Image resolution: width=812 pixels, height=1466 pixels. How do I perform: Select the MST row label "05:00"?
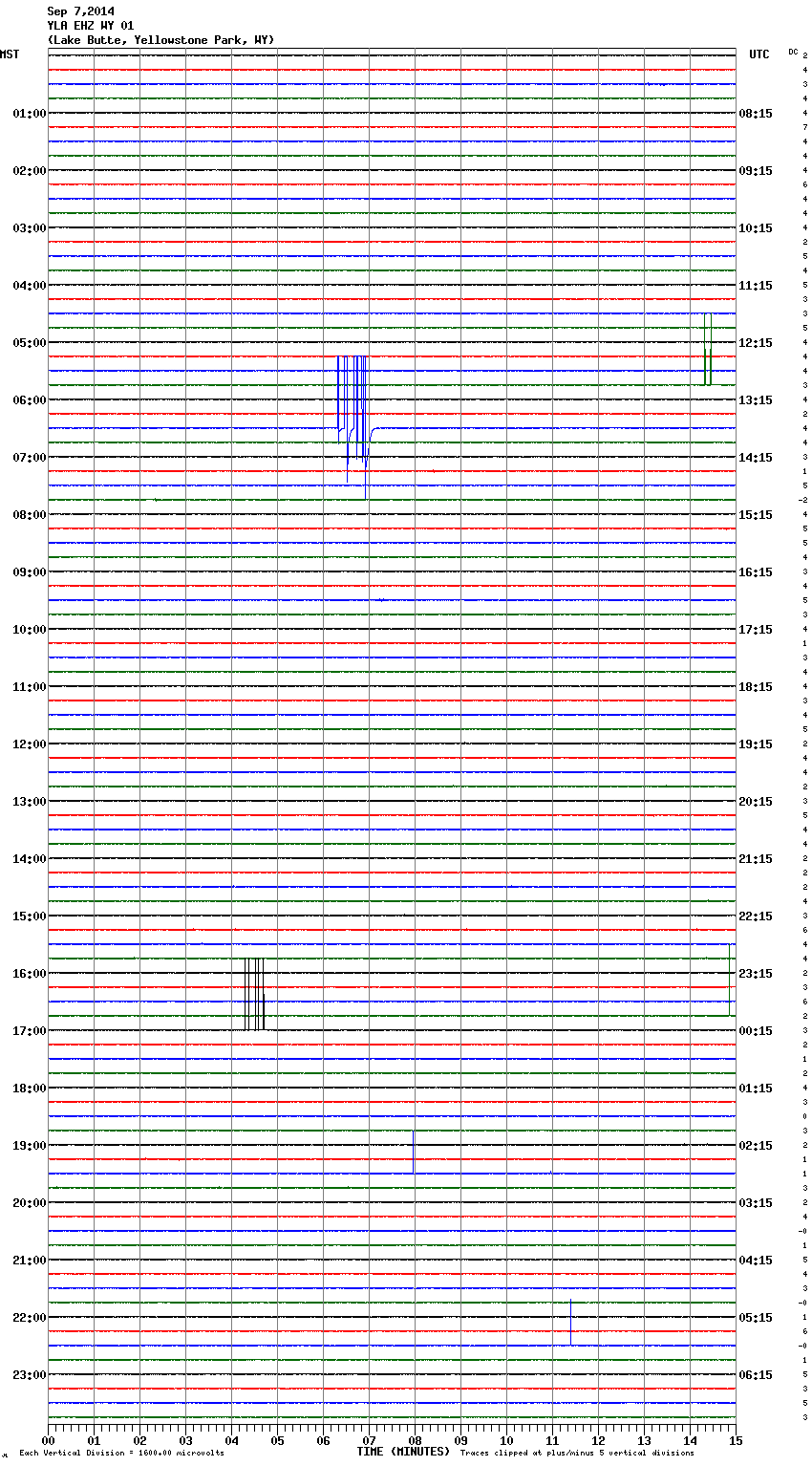pos(30,343)
